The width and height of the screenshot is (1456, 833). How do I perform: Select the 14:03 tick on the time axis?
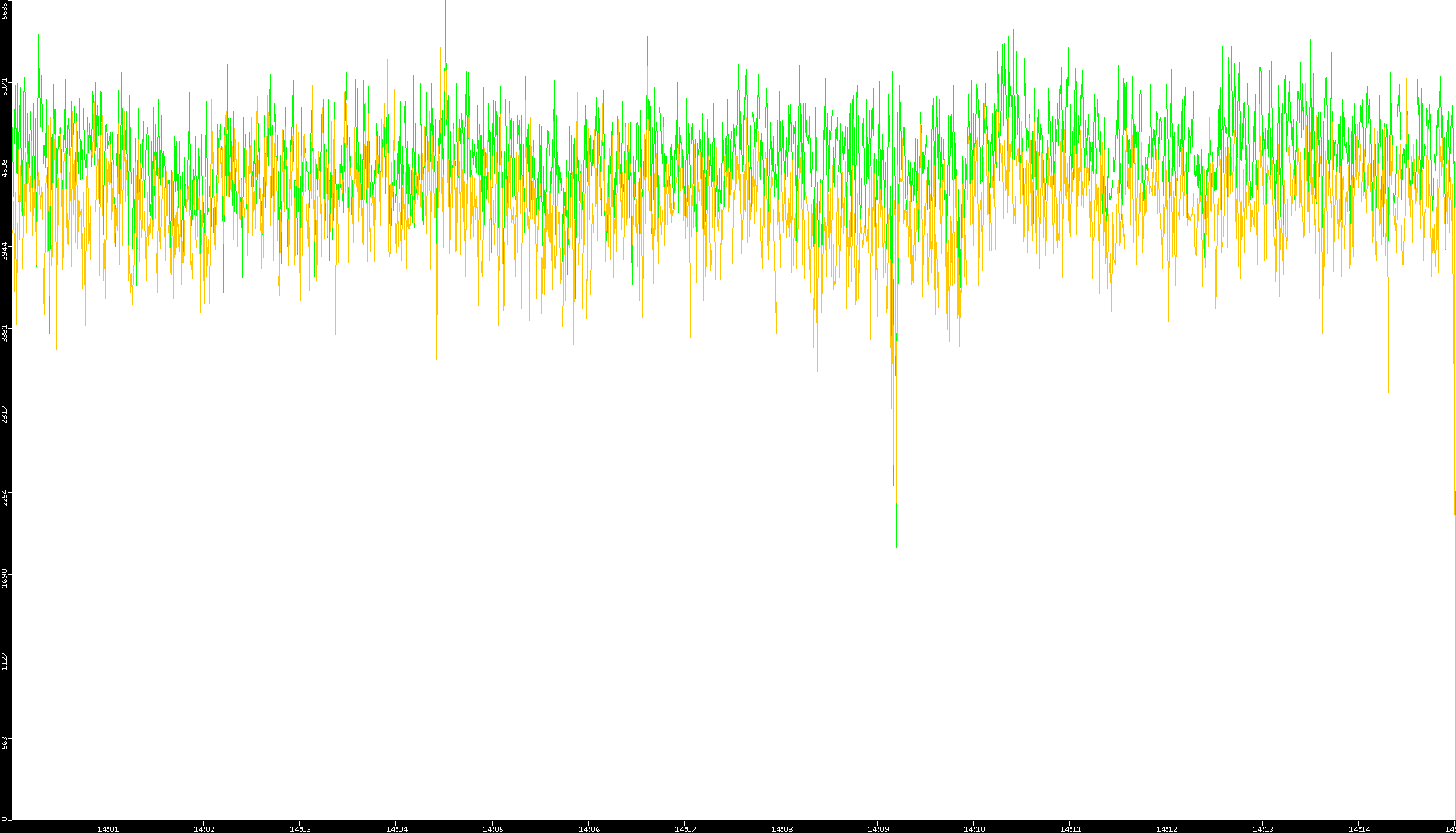300,828
